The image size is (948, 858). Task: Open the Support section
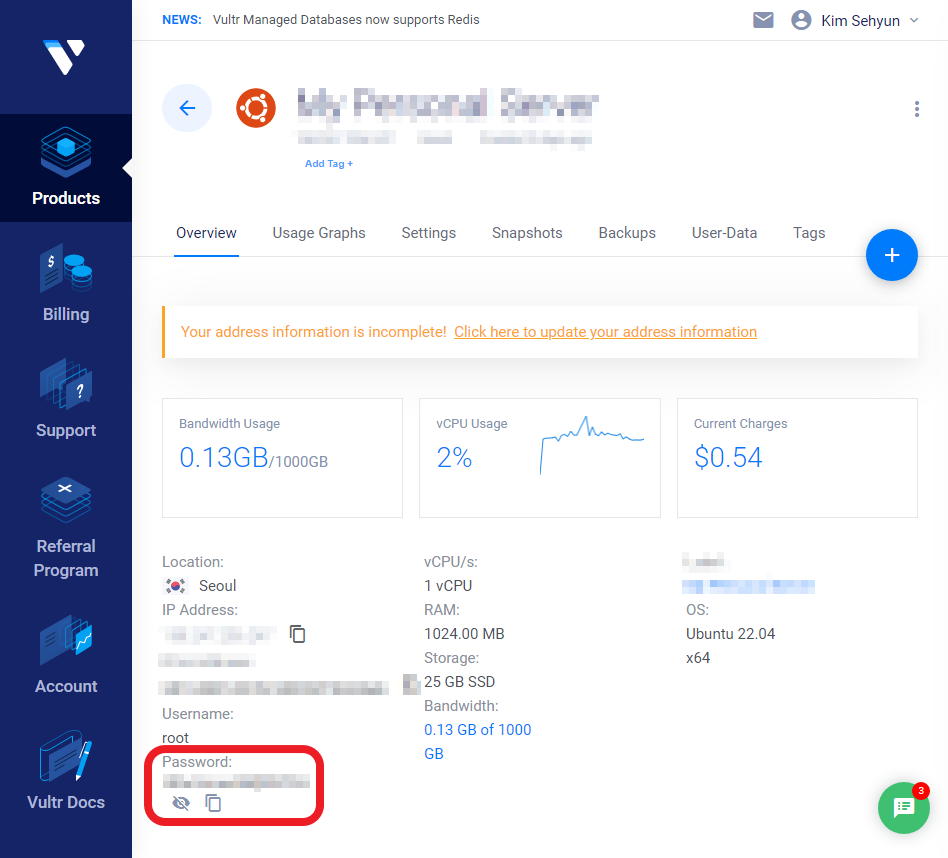point(66,399)
